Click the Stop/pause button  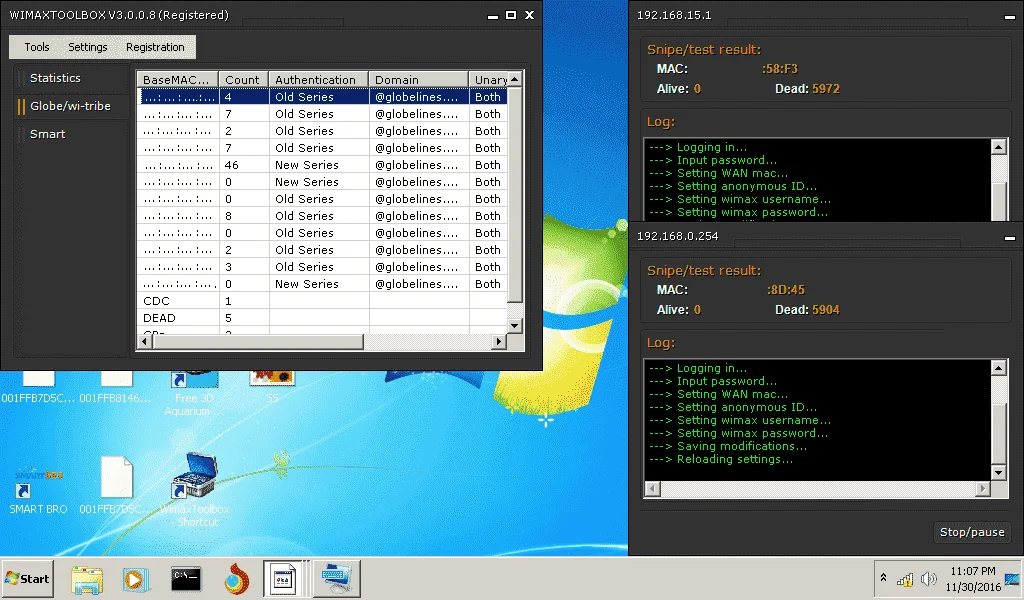972,532
